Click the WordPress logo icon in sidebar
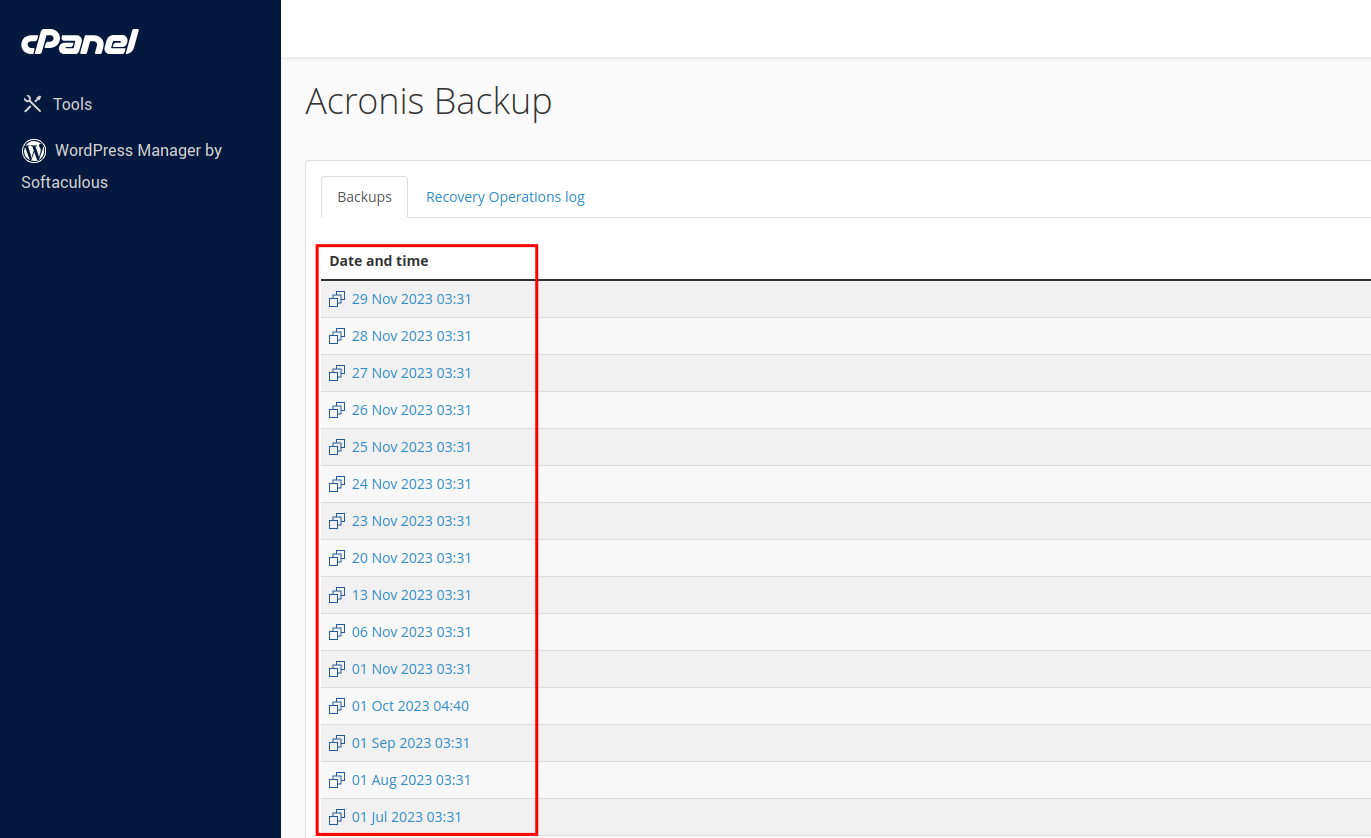 (x=34, y=151)
